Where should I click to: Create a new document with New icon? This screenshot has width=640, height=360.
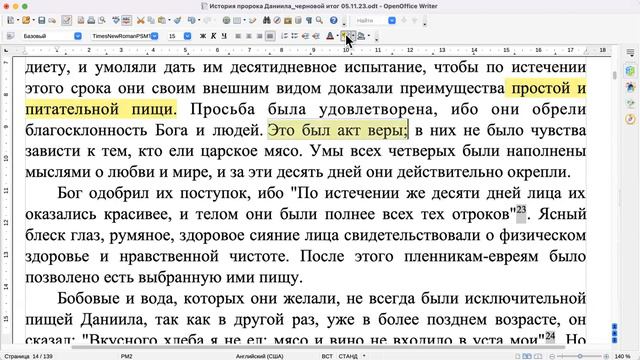(x=11, y=20)
